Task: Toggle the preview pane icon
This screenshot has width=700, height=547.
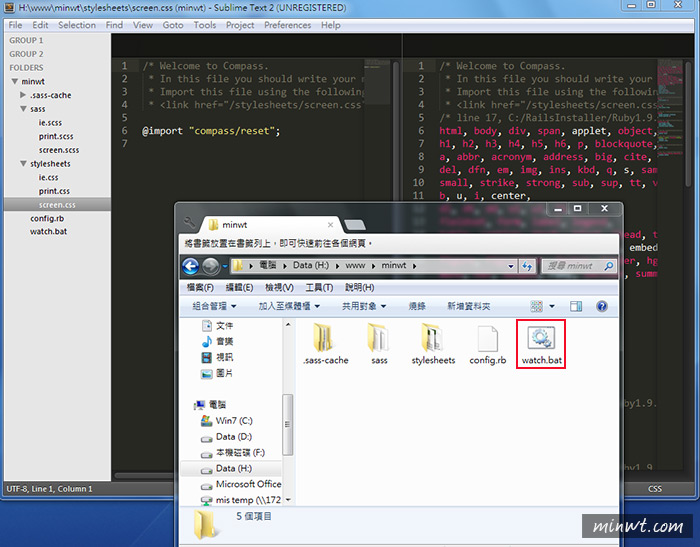Action: point(576,306)
